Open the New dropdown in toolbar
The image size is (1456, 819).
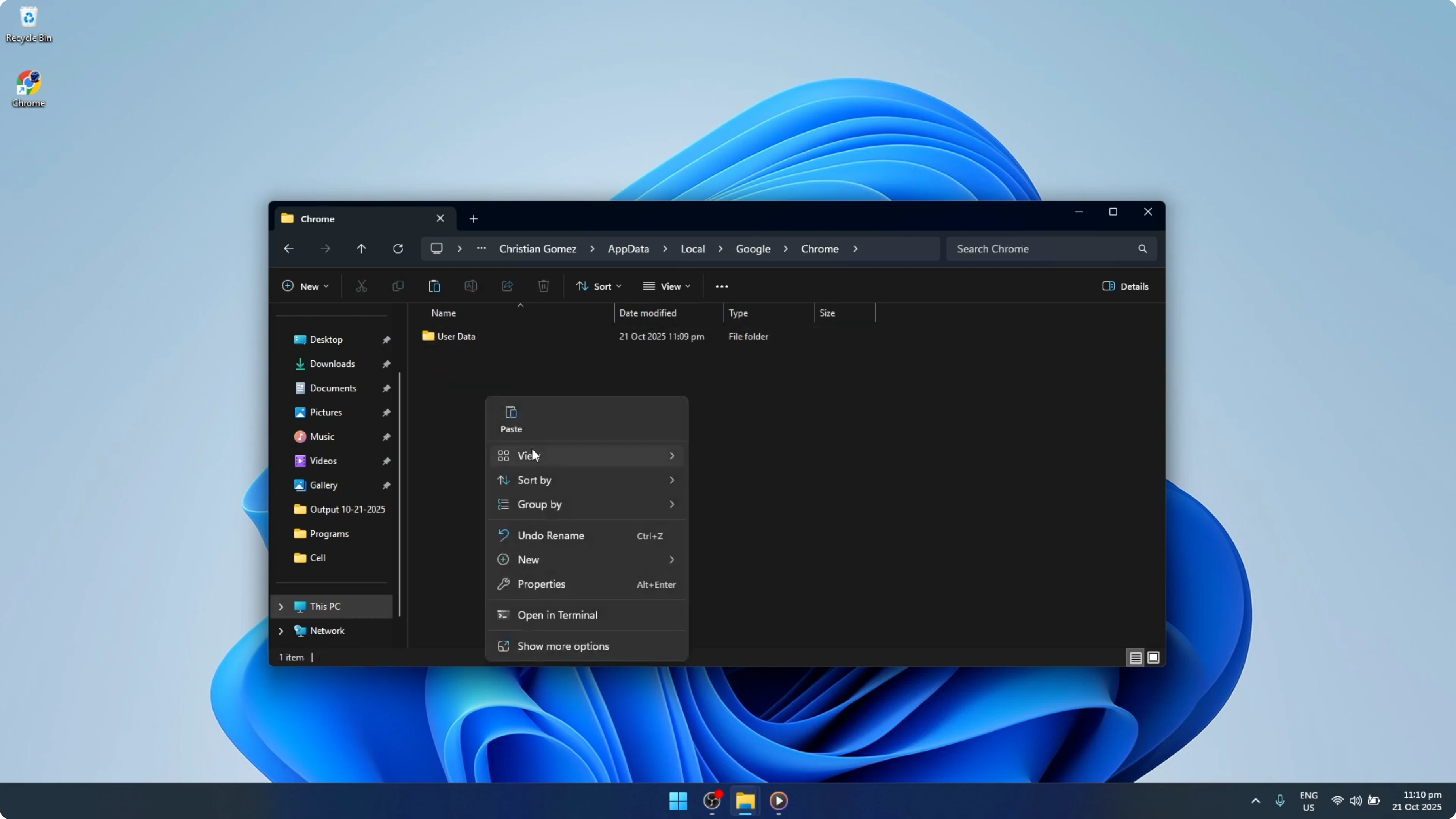(x=305, y=286)
